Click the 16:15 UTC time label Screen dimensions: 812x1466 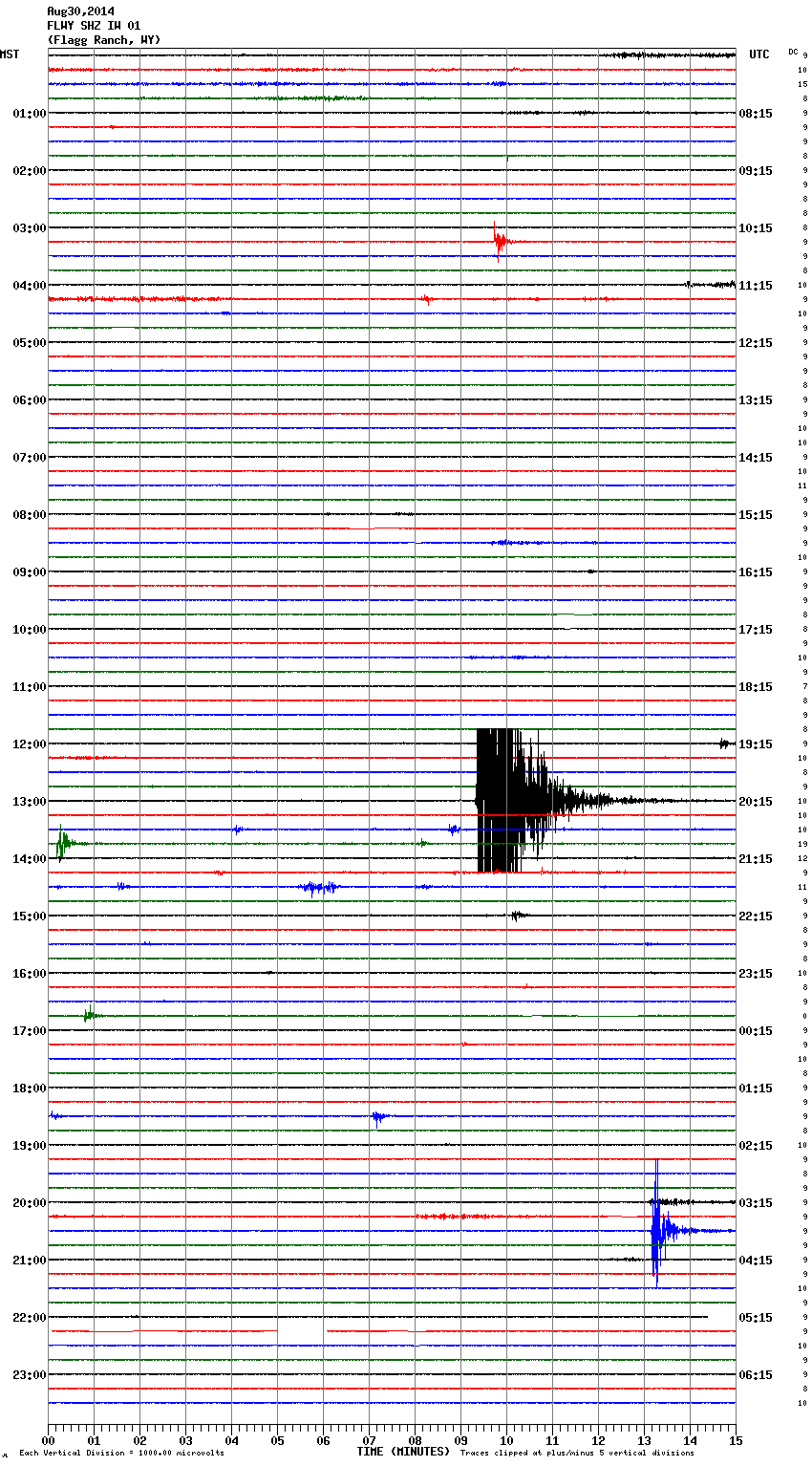pos(756,572)
